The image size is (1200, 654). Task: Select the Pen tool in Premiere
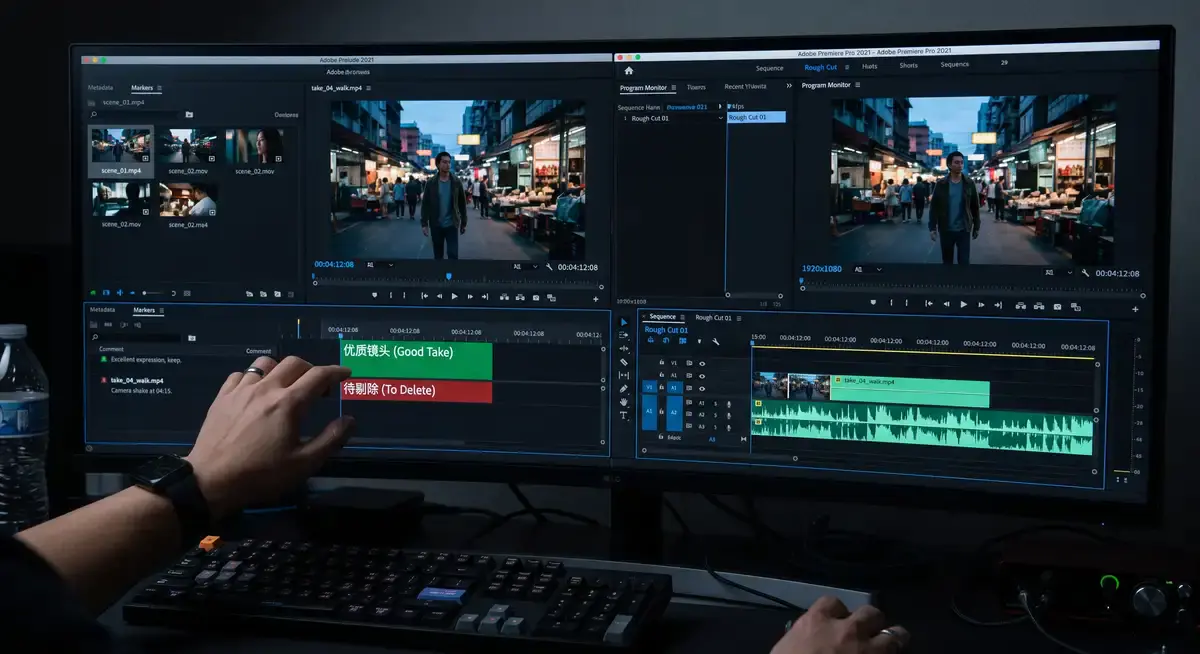pyautogui.click(x=624, y=388)
